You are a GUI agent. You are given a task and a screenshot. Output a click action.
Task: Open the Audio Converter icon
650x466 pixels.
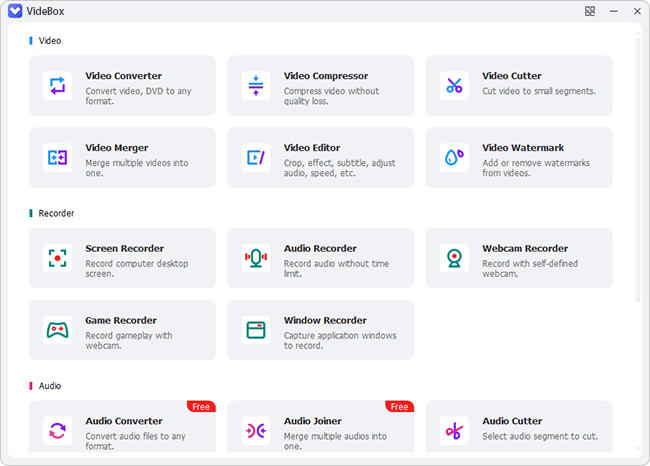pos(57,431)
